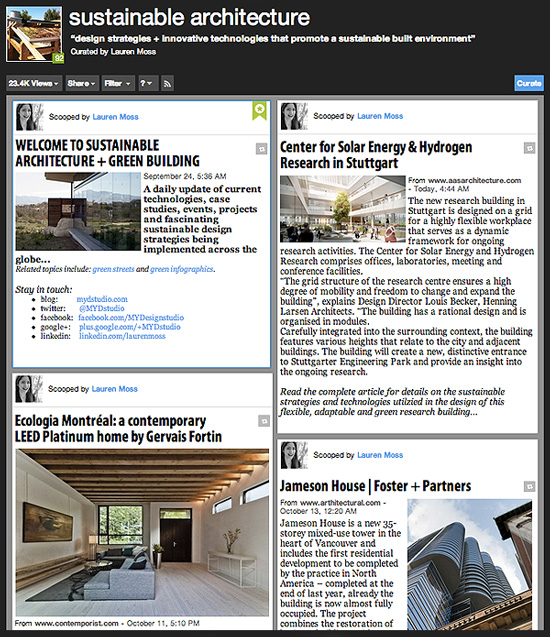
Task: Click rescoop icon on Center for Solar Energy post
Action: coord(529,148)
